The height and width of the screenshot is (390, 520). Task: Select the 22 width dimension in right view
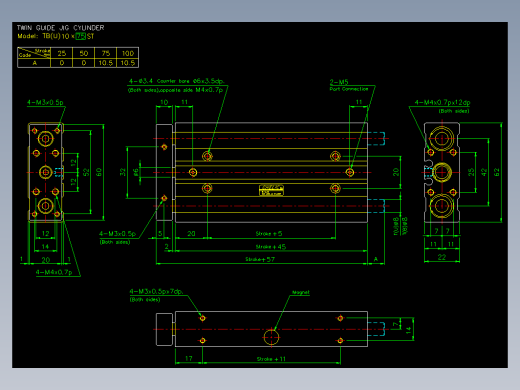click(x=442, y=257)
